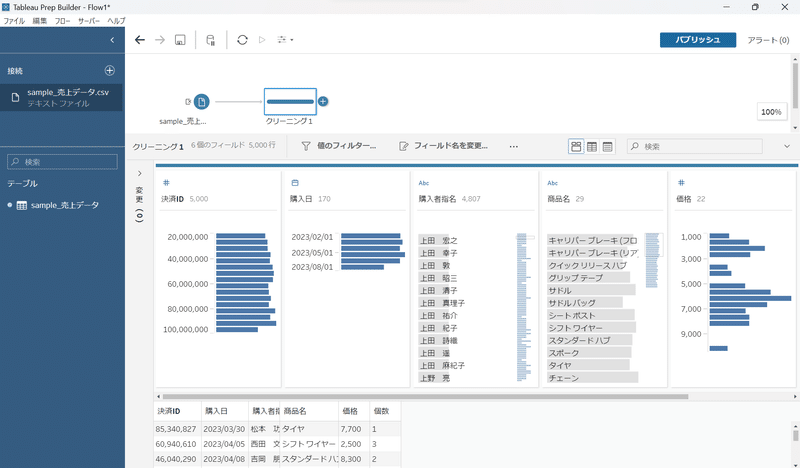
Task: Select cell 85,340,827 in data grid
Action: point(177,429)
